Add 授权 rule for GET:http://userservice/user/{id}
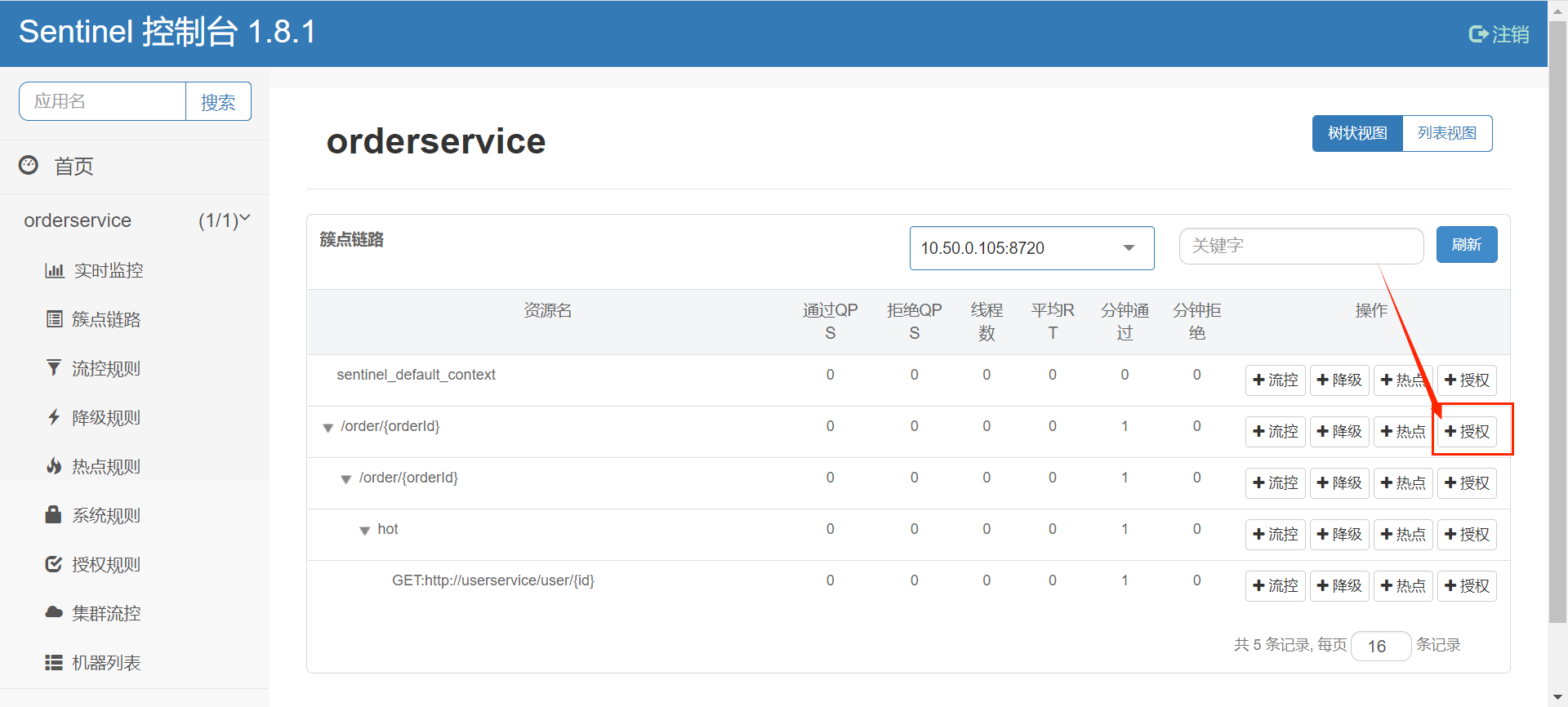This screenshot has width=1568, height=707. pos(1467,585)
